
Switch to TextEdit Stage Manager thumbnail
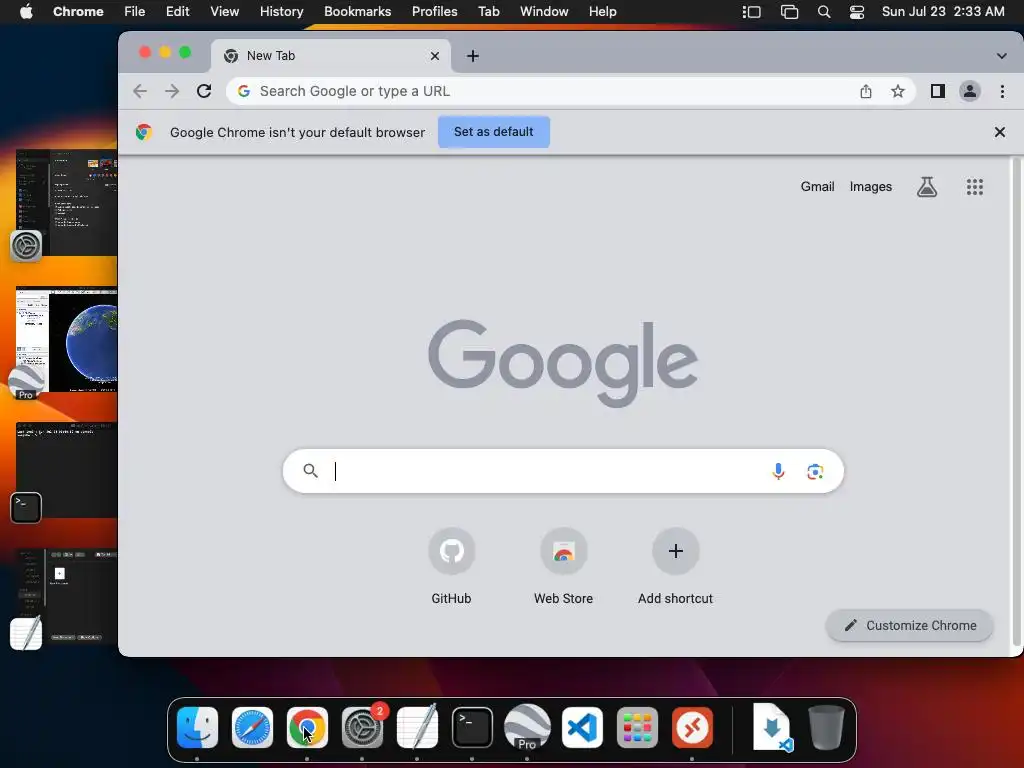click(x=66, y=596)
